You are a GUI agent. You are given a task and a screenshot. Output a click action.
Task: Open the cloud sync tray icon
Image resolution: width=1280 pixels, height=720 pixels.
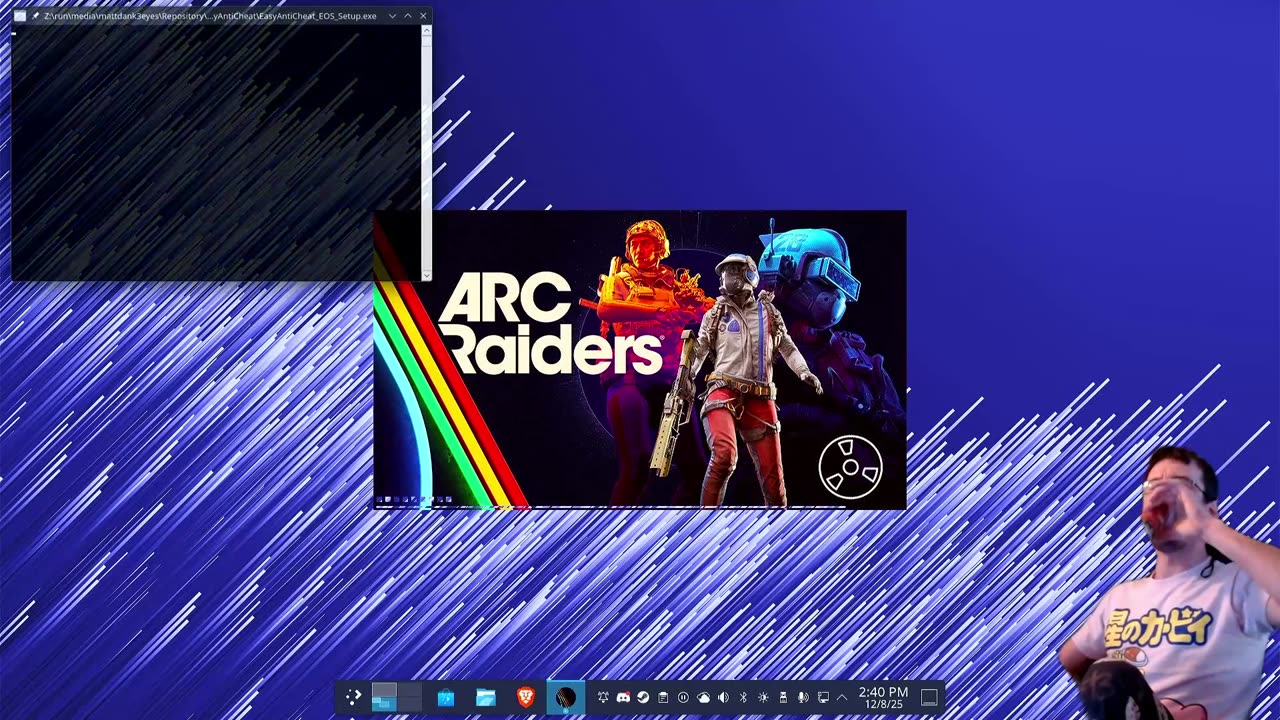pos(703,697)
